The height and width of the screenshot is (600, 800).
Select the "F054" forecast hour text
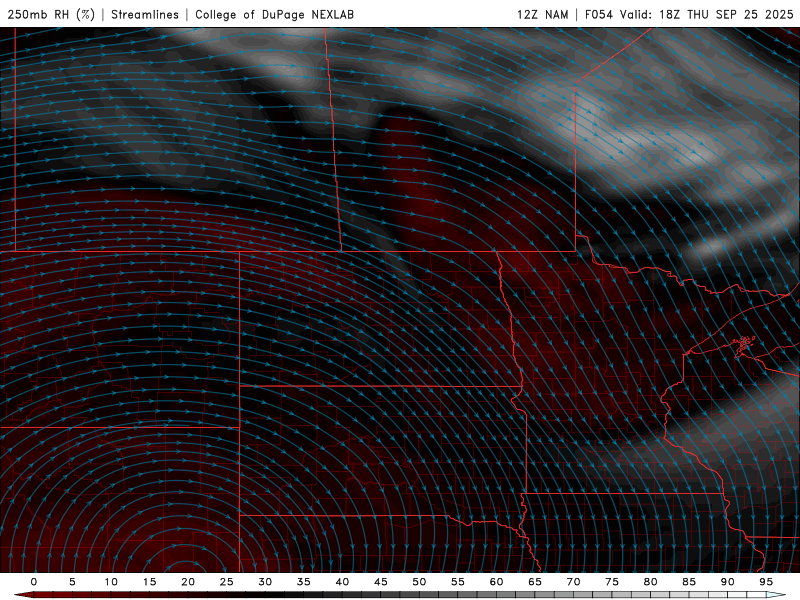599,14
